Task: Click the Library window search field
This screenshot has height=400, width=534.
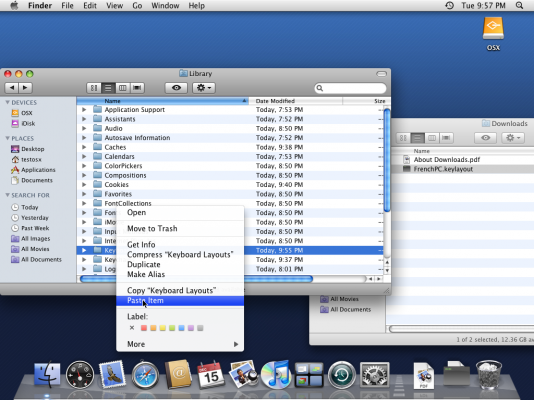Action: point(350,88)
